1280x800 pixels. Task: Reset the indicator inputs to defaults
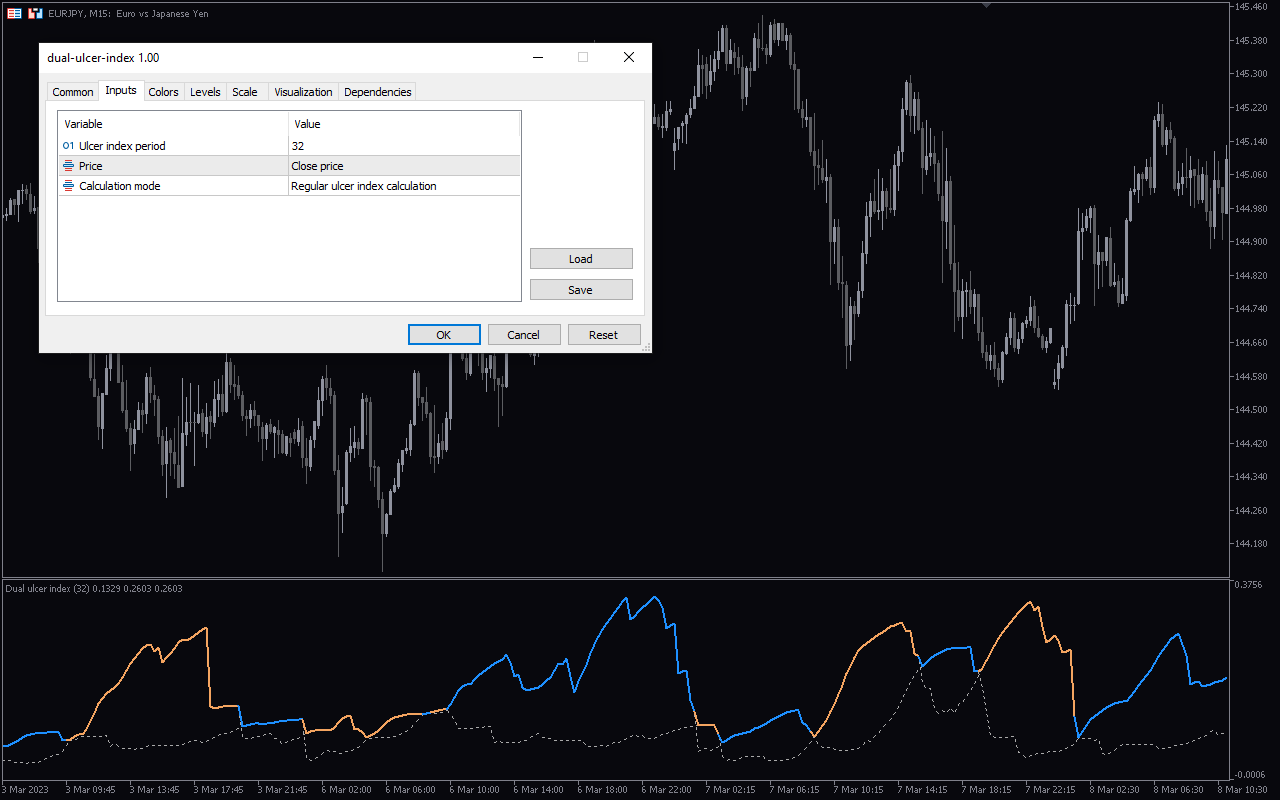[604, 335]
